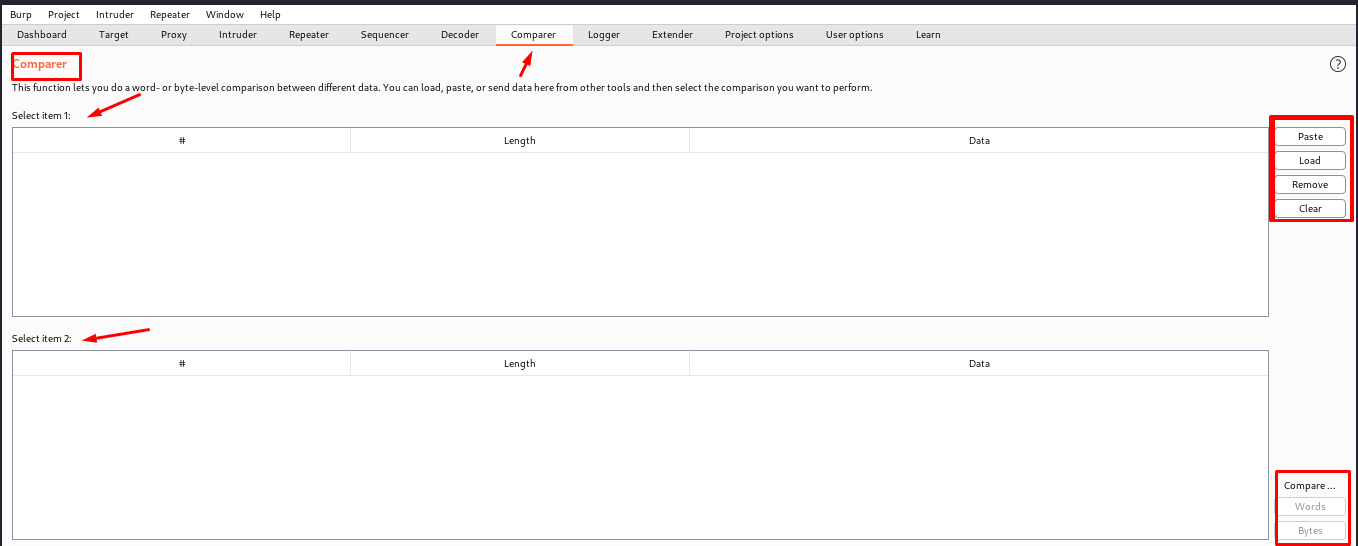Switch to the Learn tab
The width and height of the screenshot is (1358, 546).
(928, 35)
